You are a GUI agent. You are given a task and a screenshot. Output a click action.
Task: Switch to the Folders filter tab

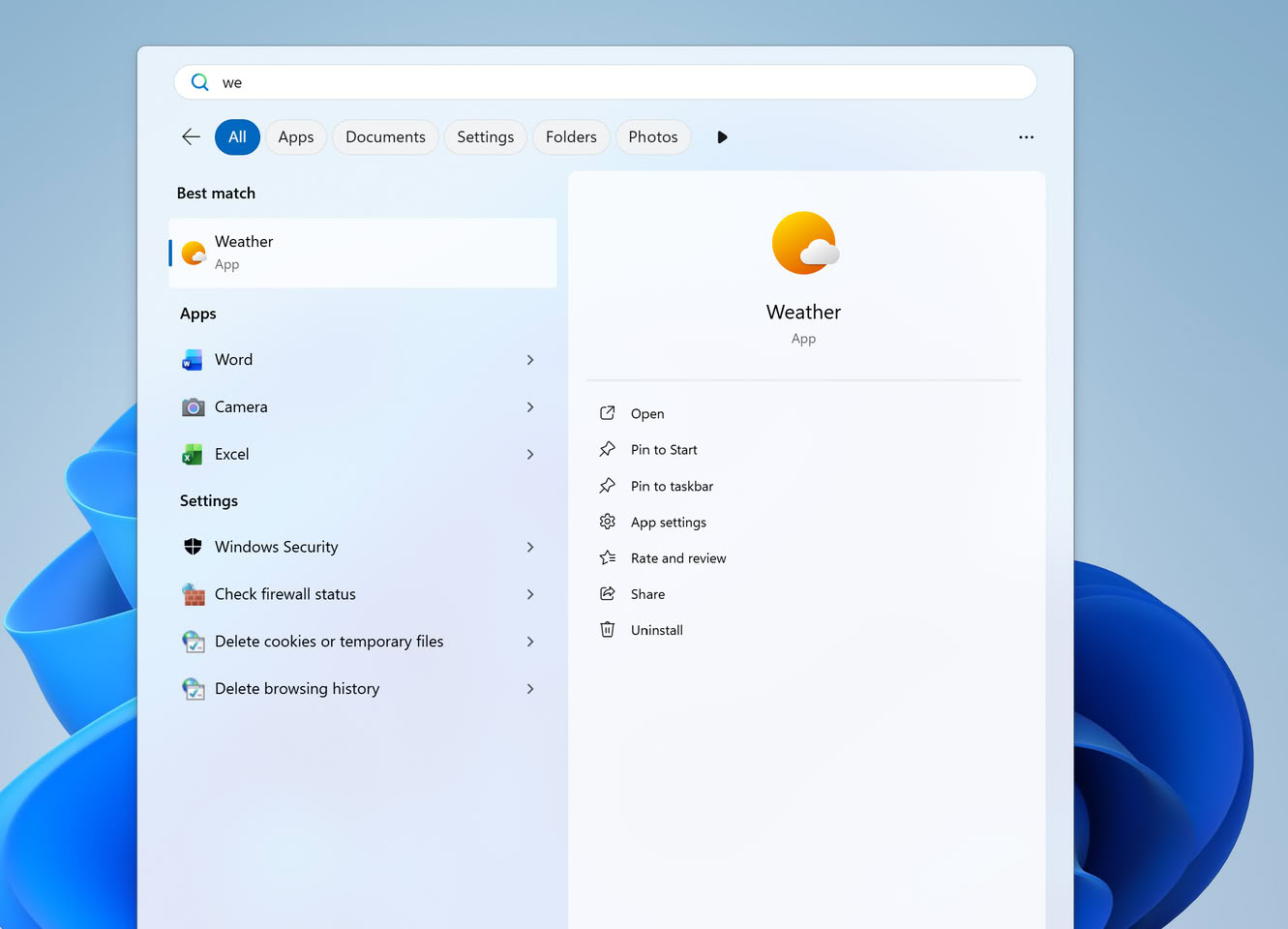(x=571, y=137)
